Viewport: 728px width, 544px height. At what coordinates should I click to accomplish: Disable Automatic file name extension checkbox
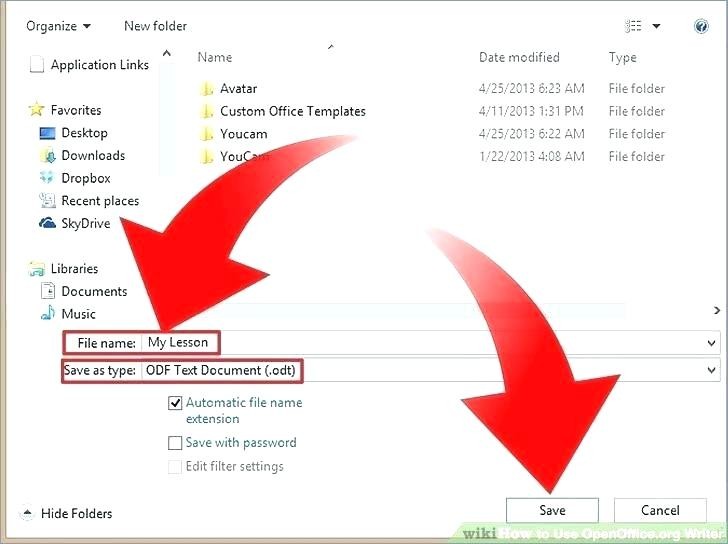[175, 403]
